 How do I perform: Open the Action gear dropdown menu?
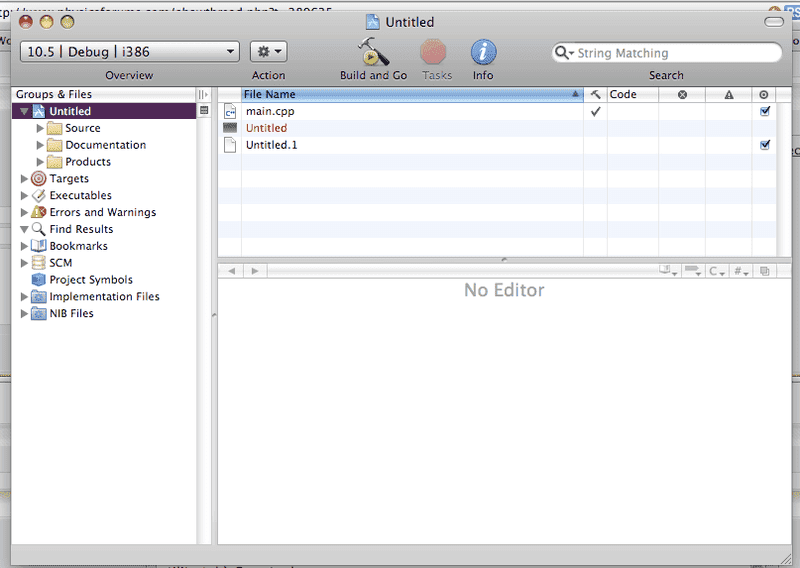tap(268, 52)
